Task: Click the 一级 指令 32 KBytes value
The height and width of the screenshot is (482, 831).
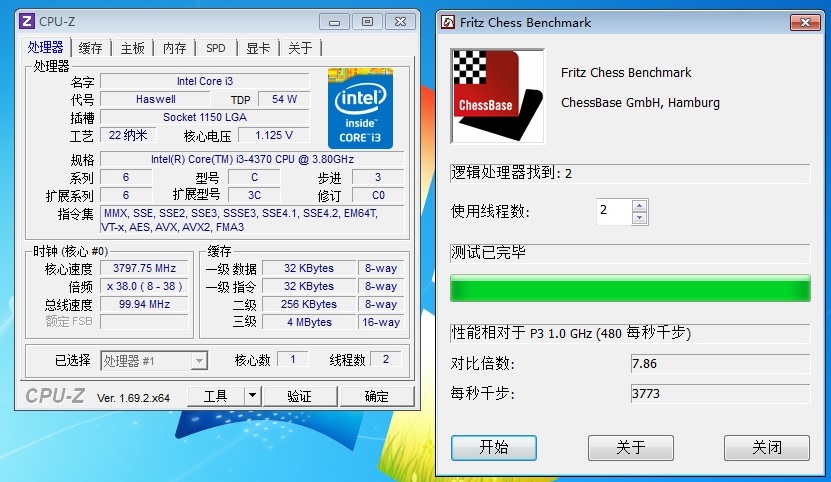Action: coord(309,286)
